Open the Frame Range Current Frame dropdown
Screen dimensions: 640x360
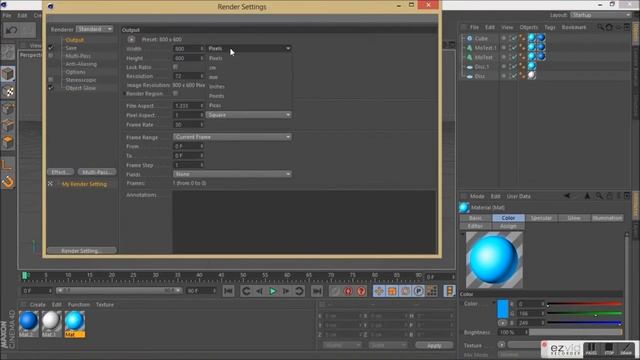coord(232,137)
